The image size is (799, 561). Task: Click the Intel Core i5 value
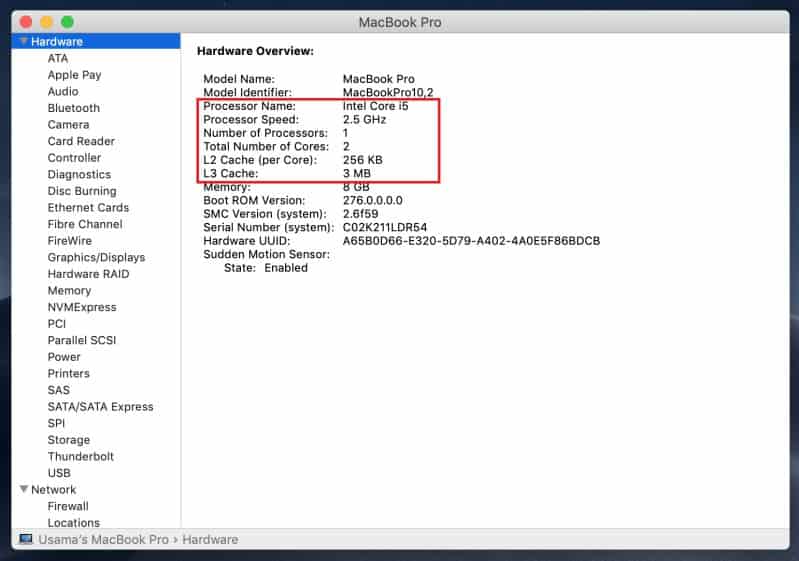click(376, 106)
